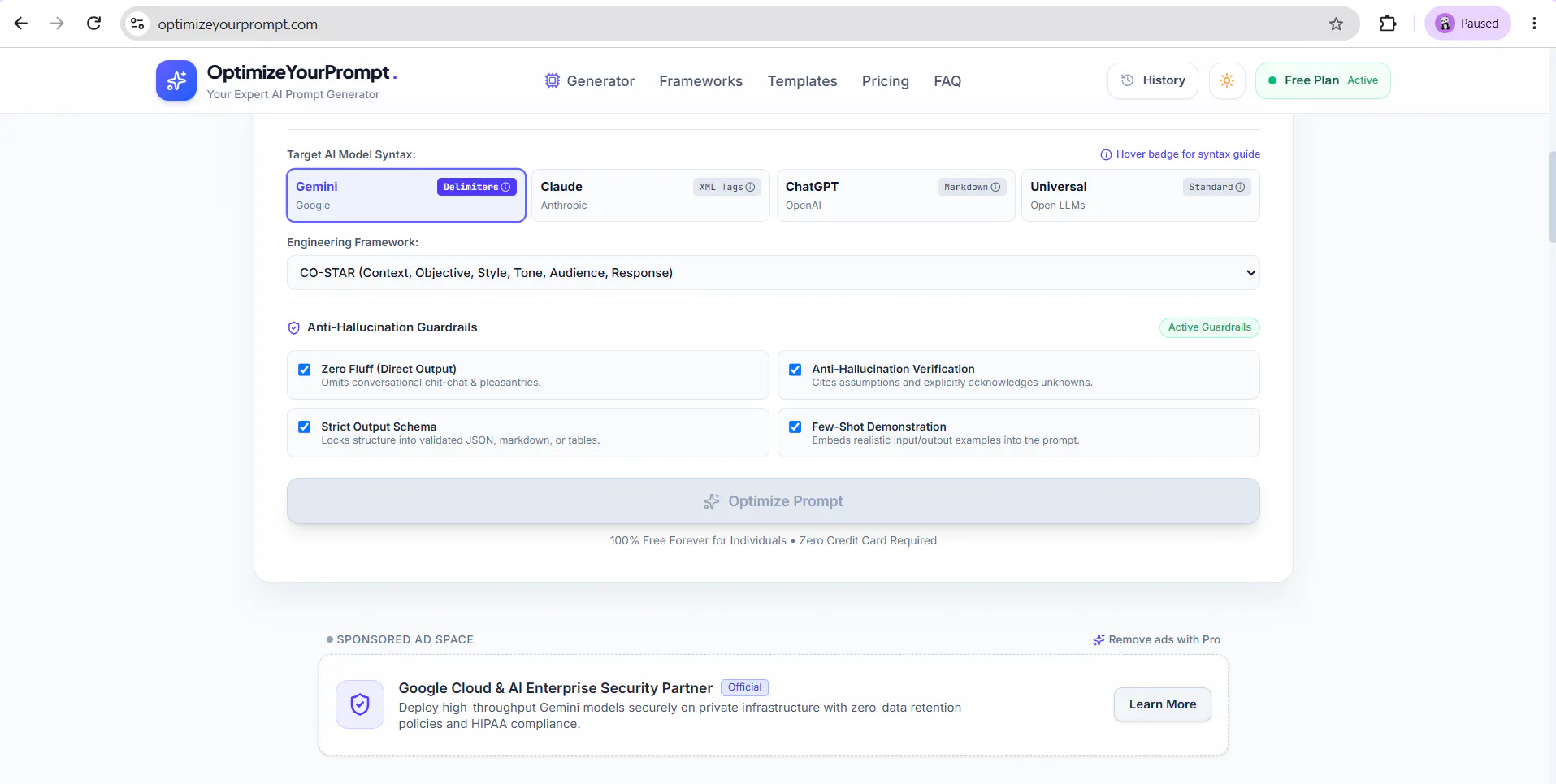Uncheck Anti-Hallucination Verification
Viewport: 1556px width, 784px height.
click(795, 370)
